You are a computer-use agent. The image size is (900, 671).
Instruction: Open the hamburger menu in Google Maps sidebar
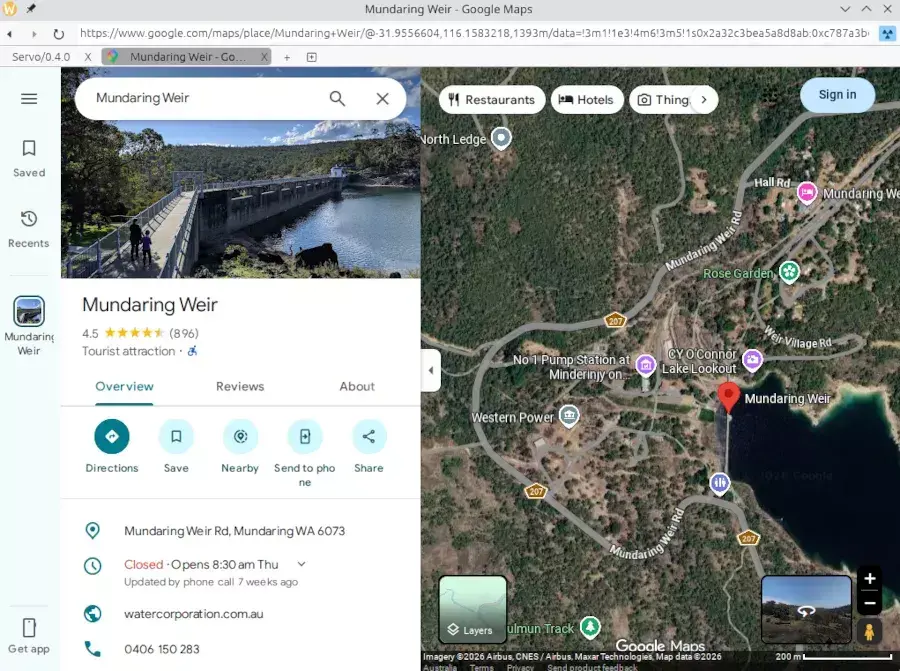(x=29, y=99)
